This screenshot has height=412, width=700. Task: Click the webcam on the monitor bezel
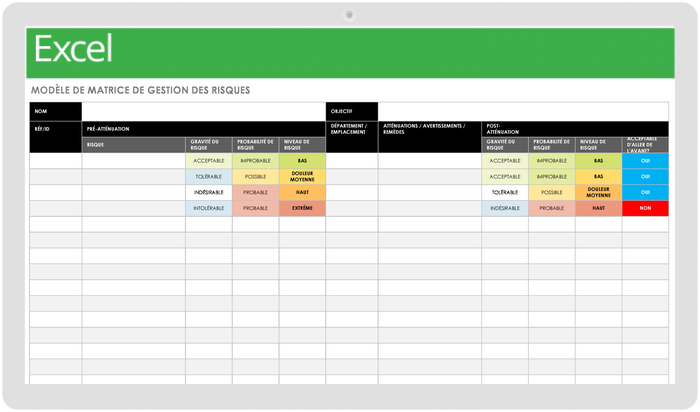(349, 14)
